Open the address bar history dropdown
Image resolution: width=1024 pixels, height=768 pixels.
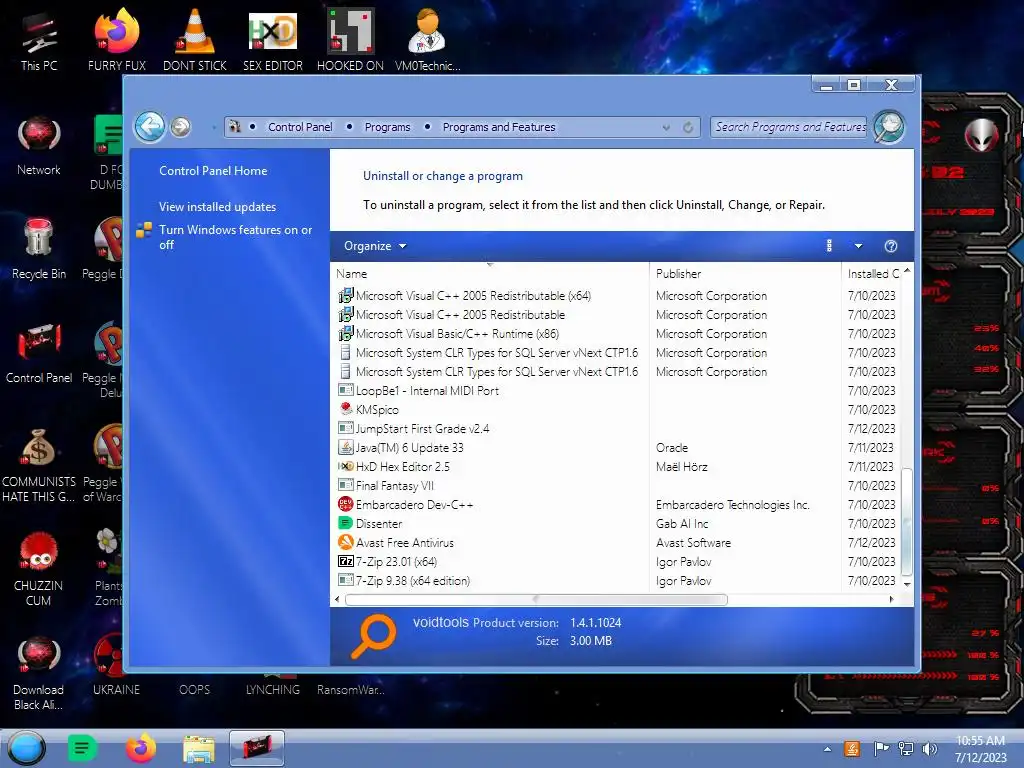click(x=665, y=127)
